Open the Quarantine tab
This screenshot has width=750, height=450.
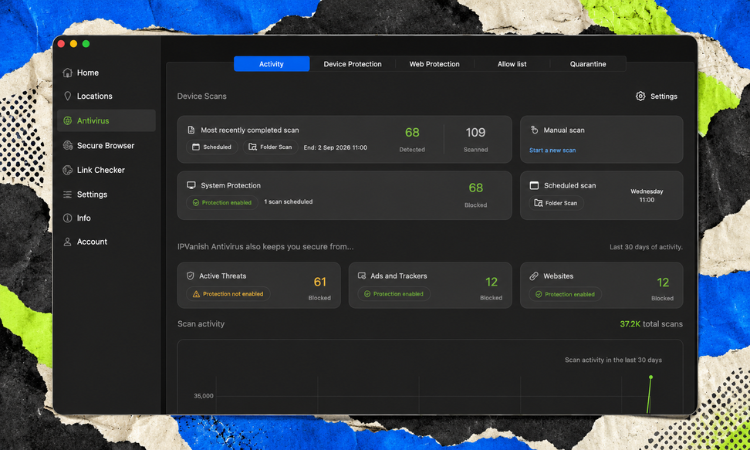(588, 64)
